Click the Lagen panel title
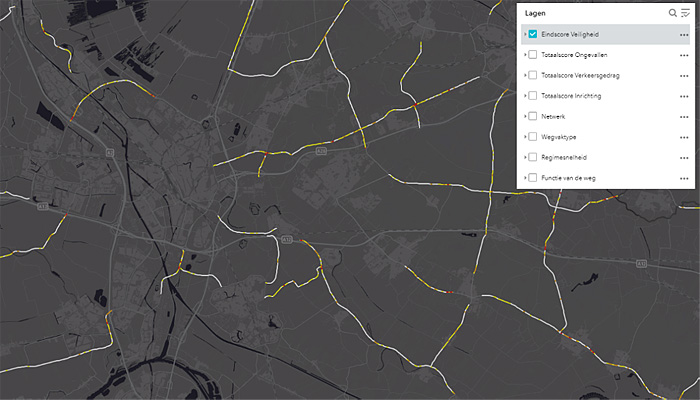The height and width of the screenshot is (400, 700). click(535, 13)
